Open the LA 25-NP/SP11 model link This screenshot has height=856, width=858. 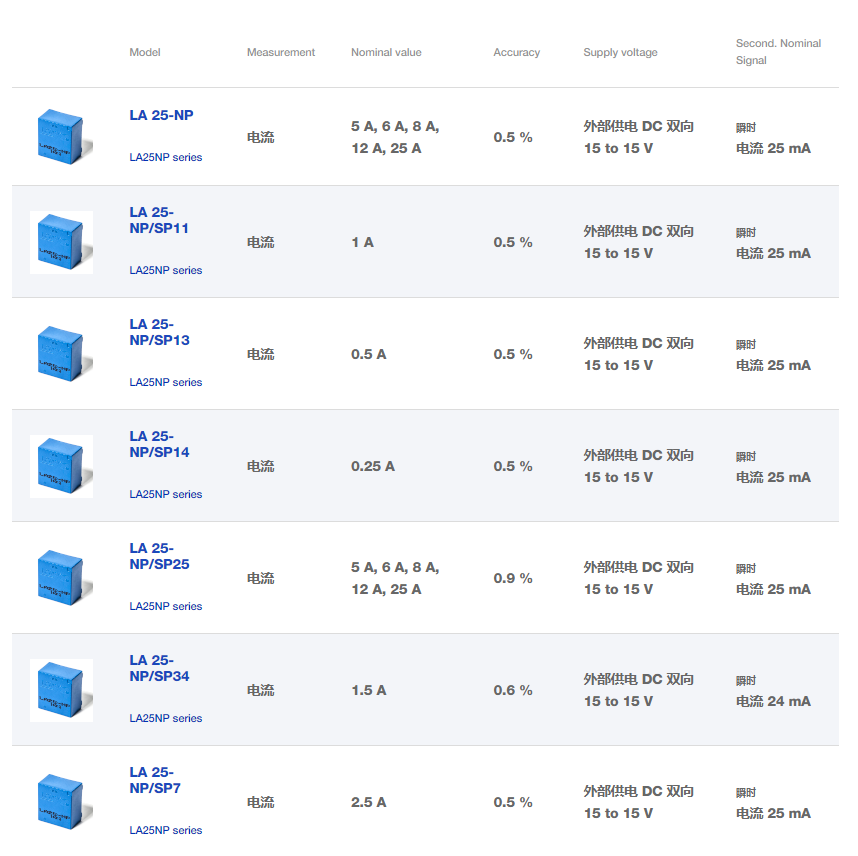pyautogui.click(x=159, y=220)
